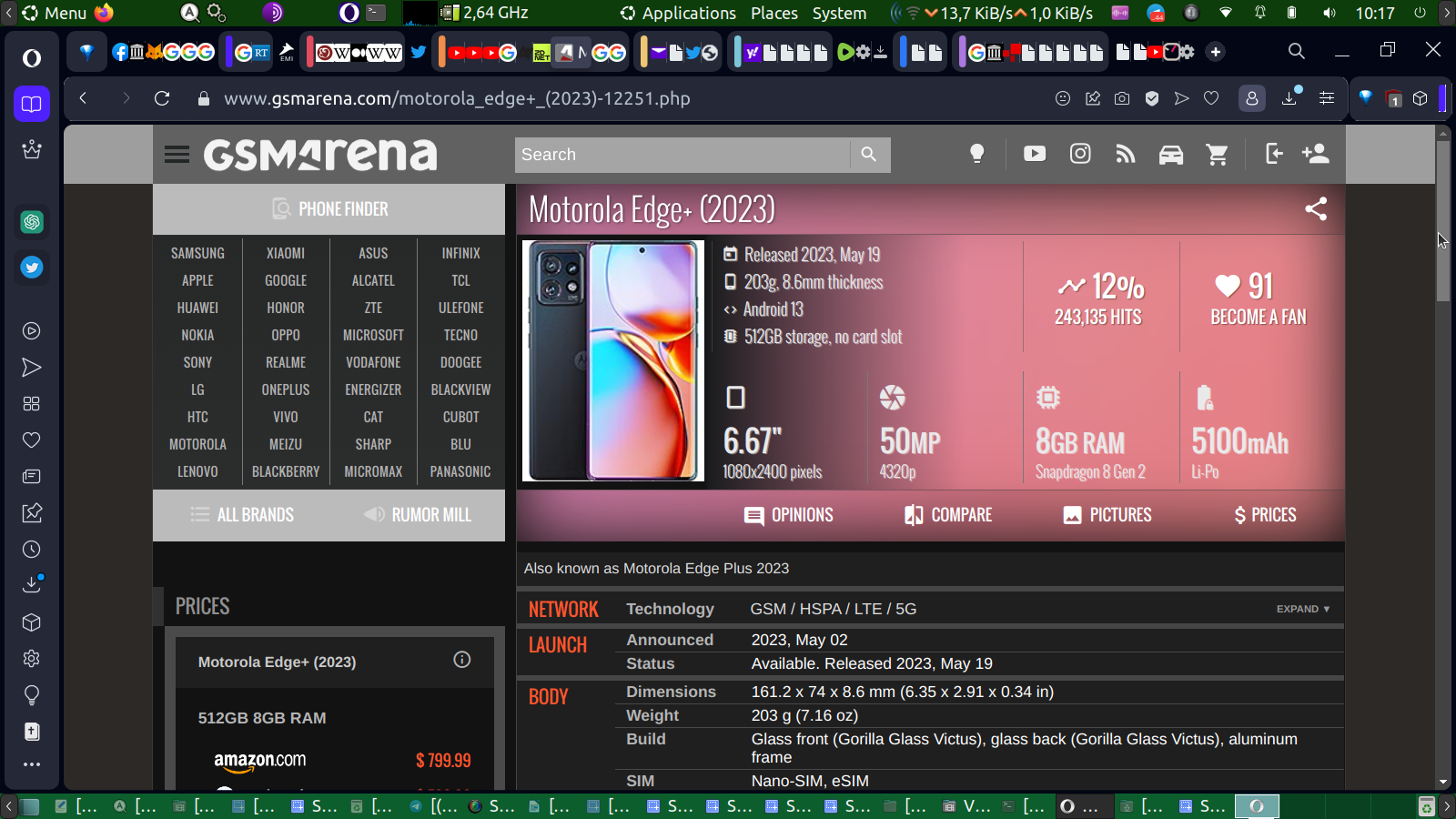
Task: Click the $799.99 price link
Action: (443, 761)
